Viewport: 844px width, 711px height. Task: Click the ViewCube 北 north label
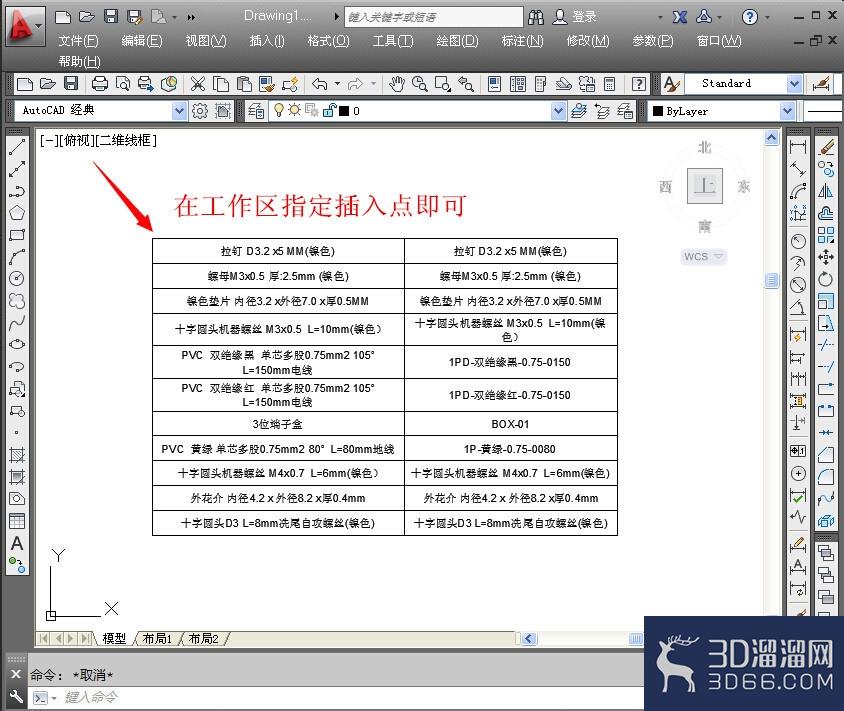[705, 147]
